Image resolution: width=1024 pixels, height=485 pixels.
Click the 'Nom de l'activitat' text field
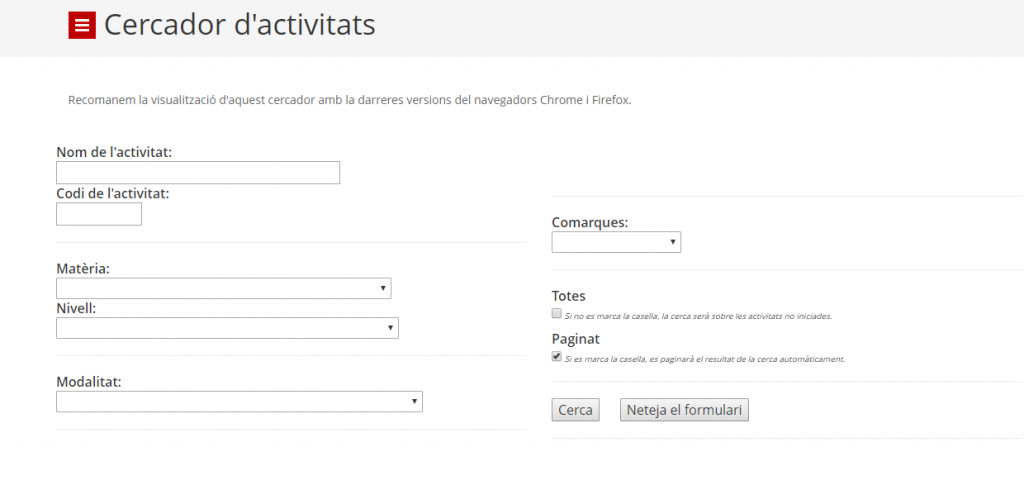(198, 173)
